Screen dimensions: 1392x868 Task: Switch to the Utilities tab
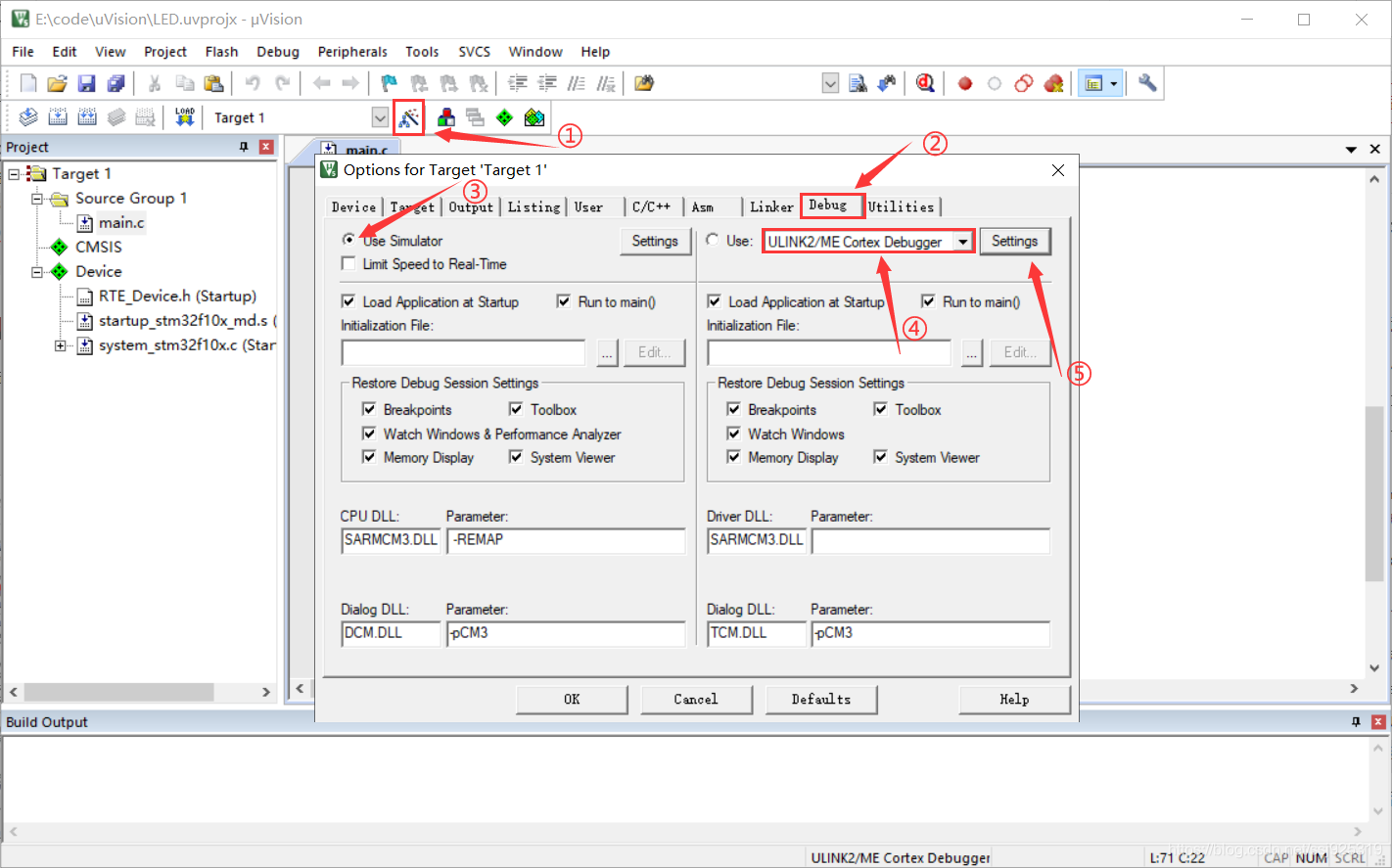coord(902,206)
